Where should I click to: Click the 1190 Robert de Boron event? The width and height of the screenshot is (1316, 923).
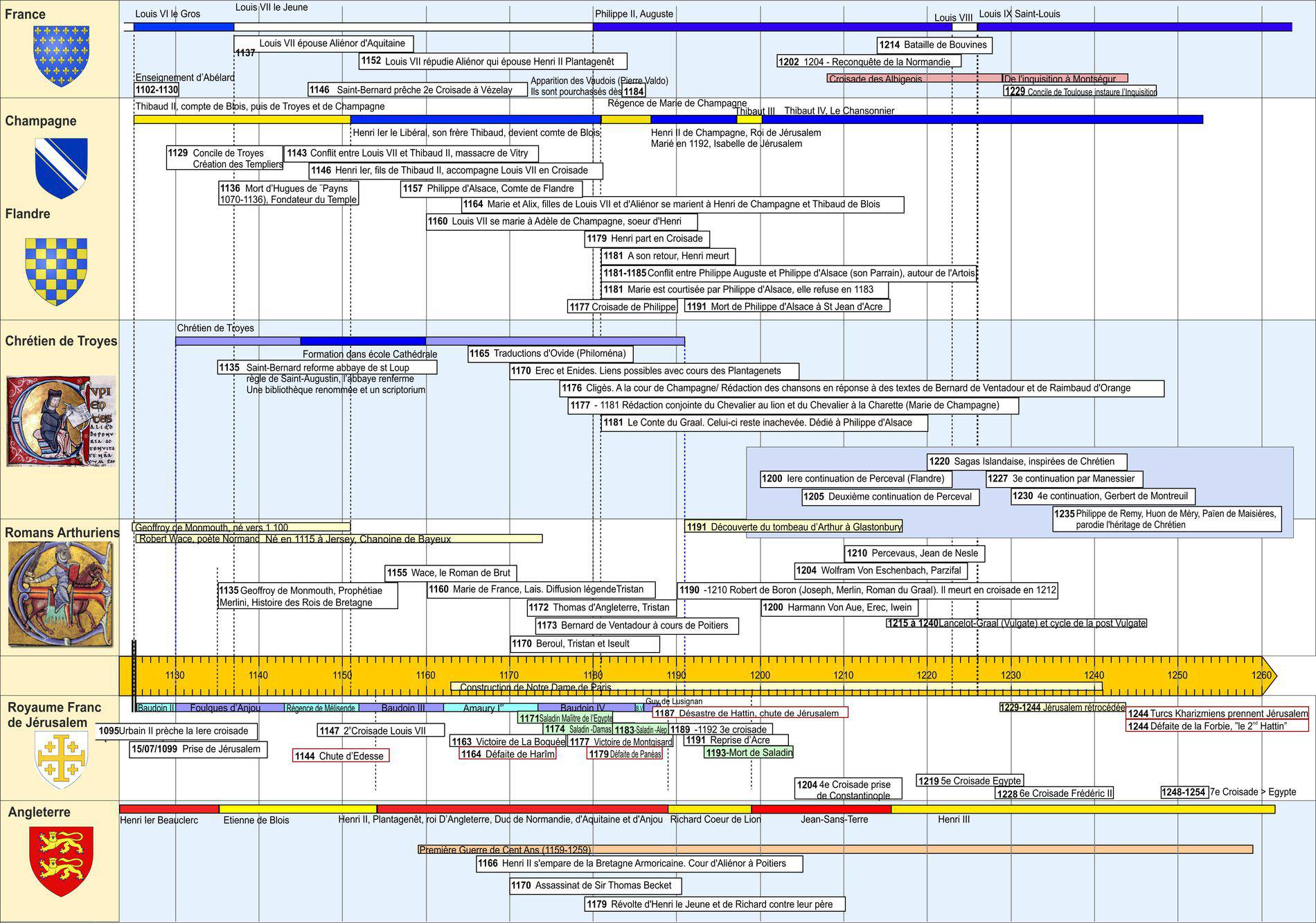[868, 590]
